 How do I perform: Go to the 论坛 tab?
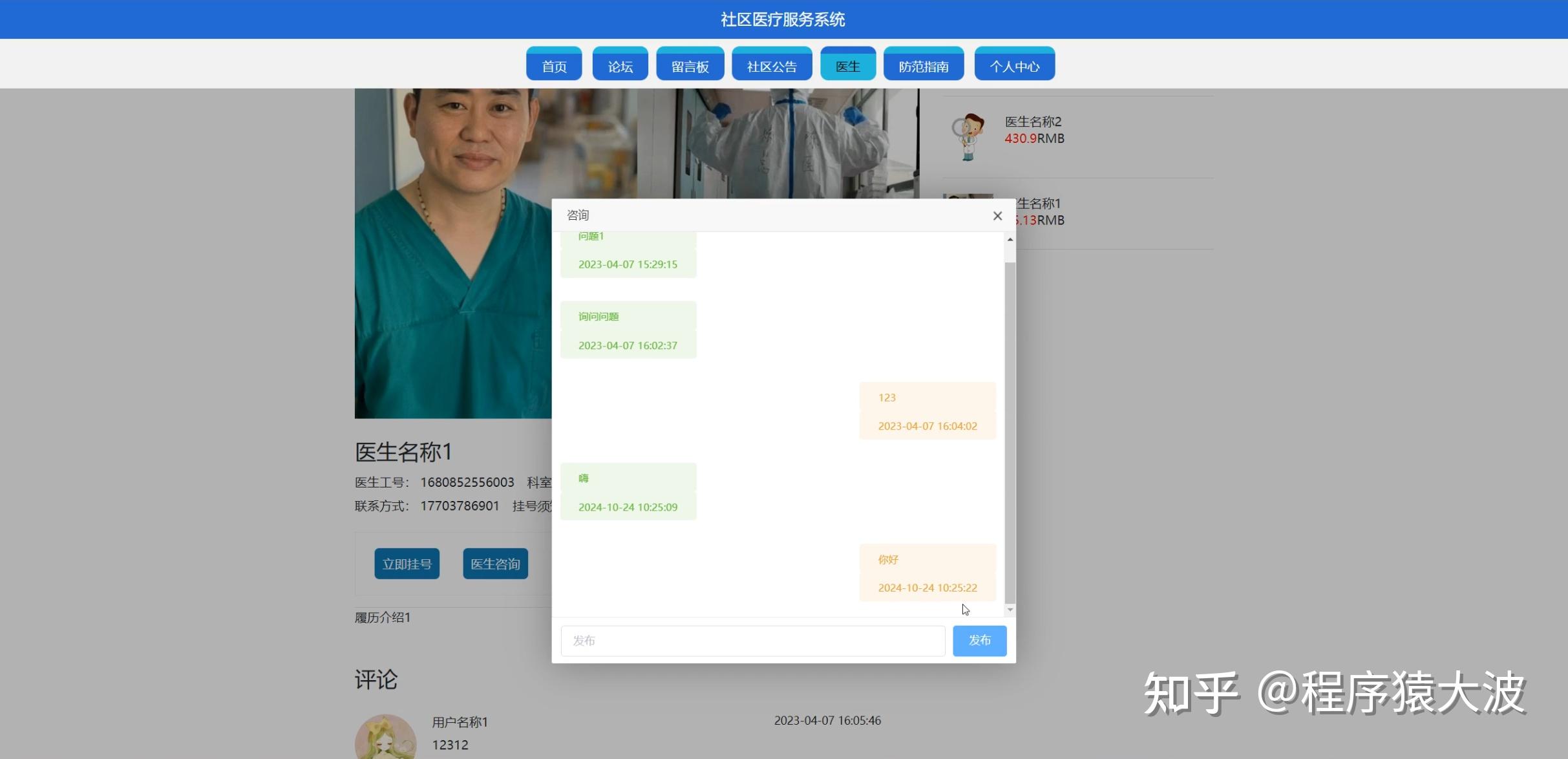pyautogui.click(x=620, y=65)
